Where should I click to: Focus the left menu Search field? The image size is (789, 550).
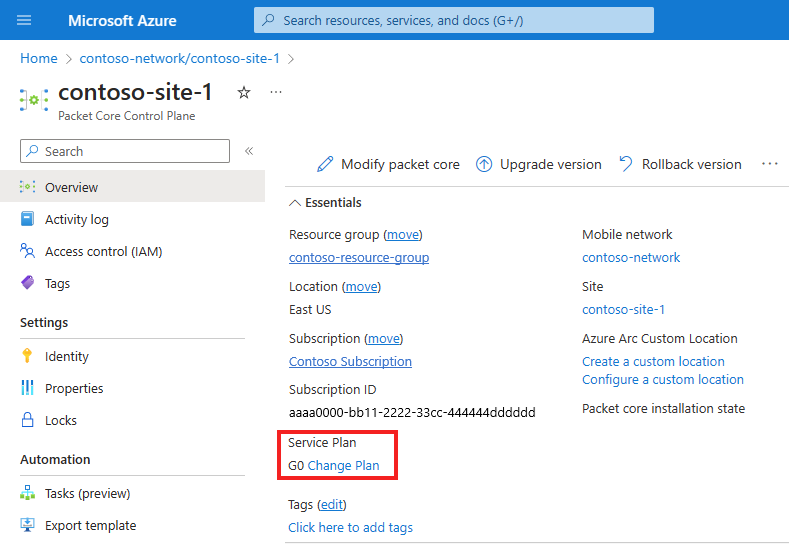click(125, 151)
